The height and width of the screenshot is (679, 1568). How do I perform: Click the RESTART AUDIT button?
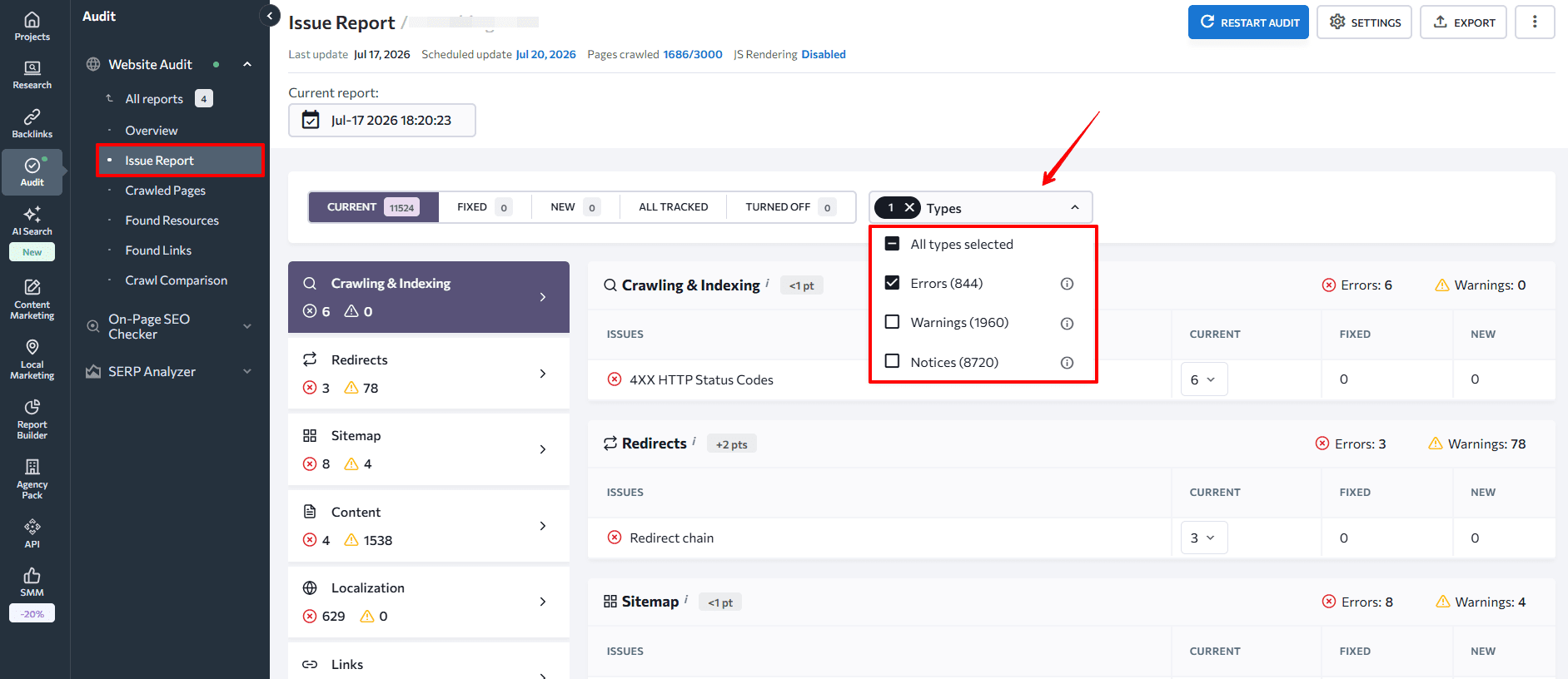(x=1248, y=22)
